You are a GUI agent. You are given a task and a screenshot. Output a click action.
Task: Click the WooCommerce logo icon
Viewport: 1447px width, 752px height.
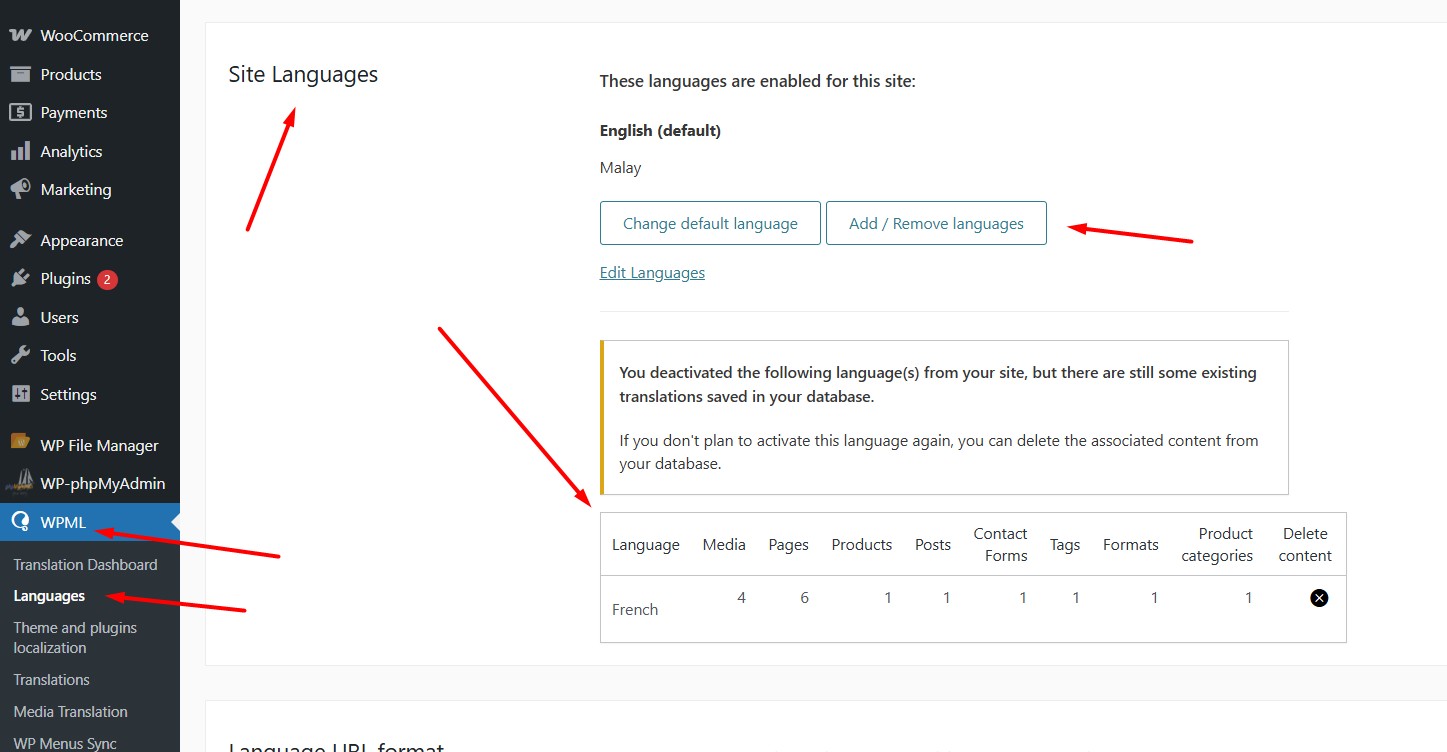(20, 35)
